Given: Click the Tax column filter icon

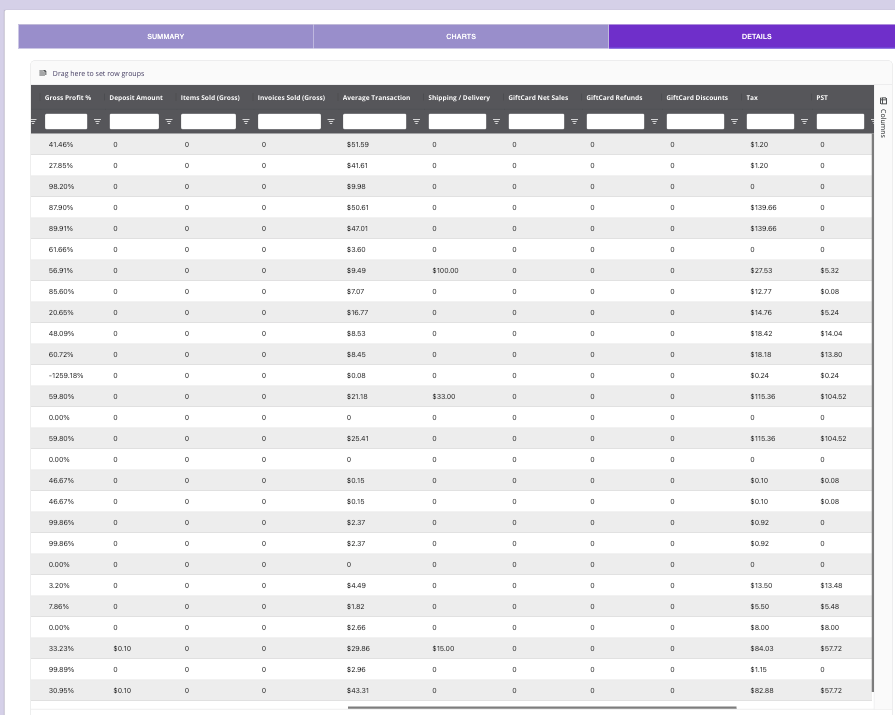Looking at the screenshot, I should coord(804,122).
